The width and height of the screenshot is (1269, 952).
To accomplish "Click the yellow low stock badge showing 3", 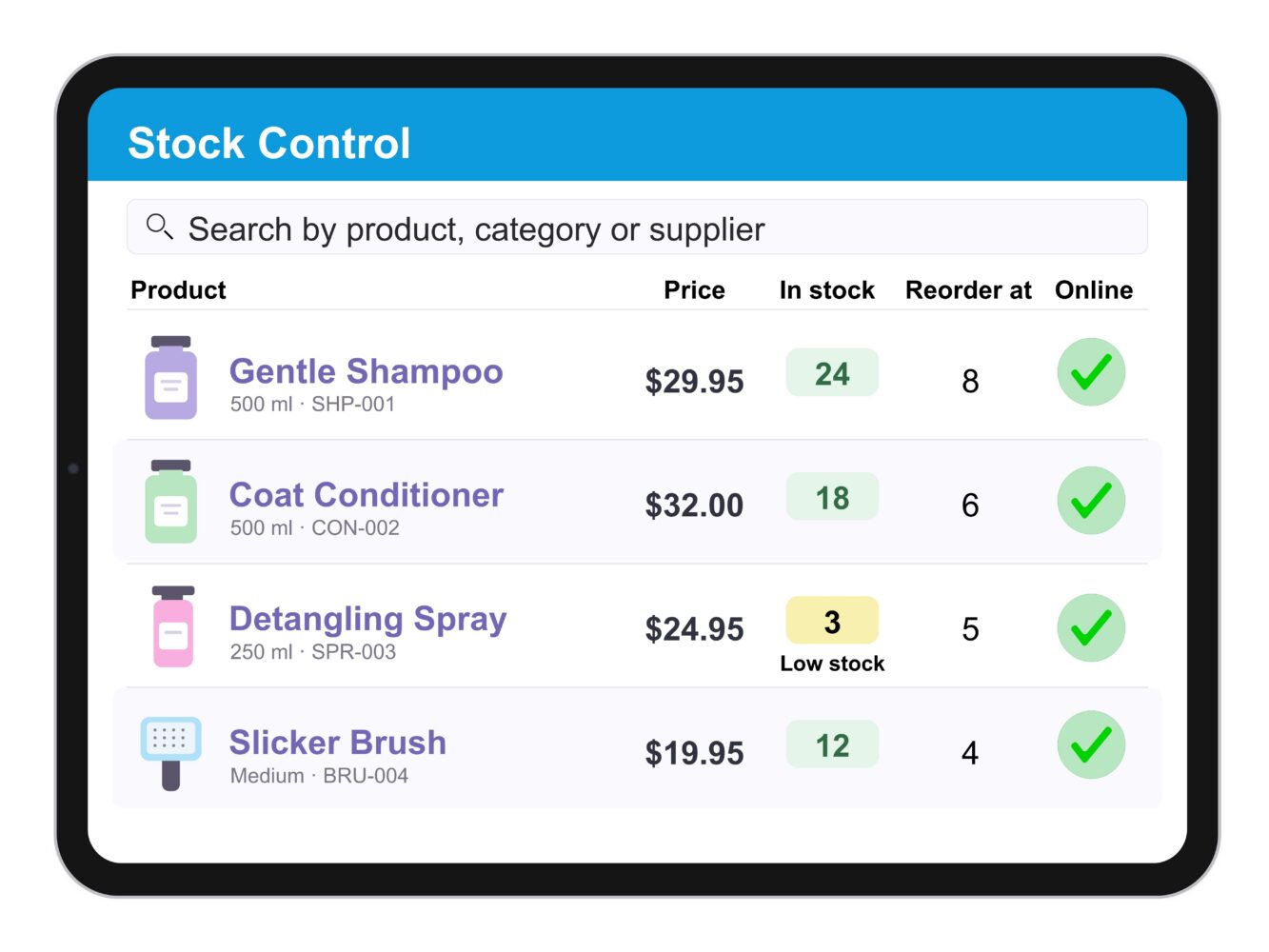I will 832,621.
